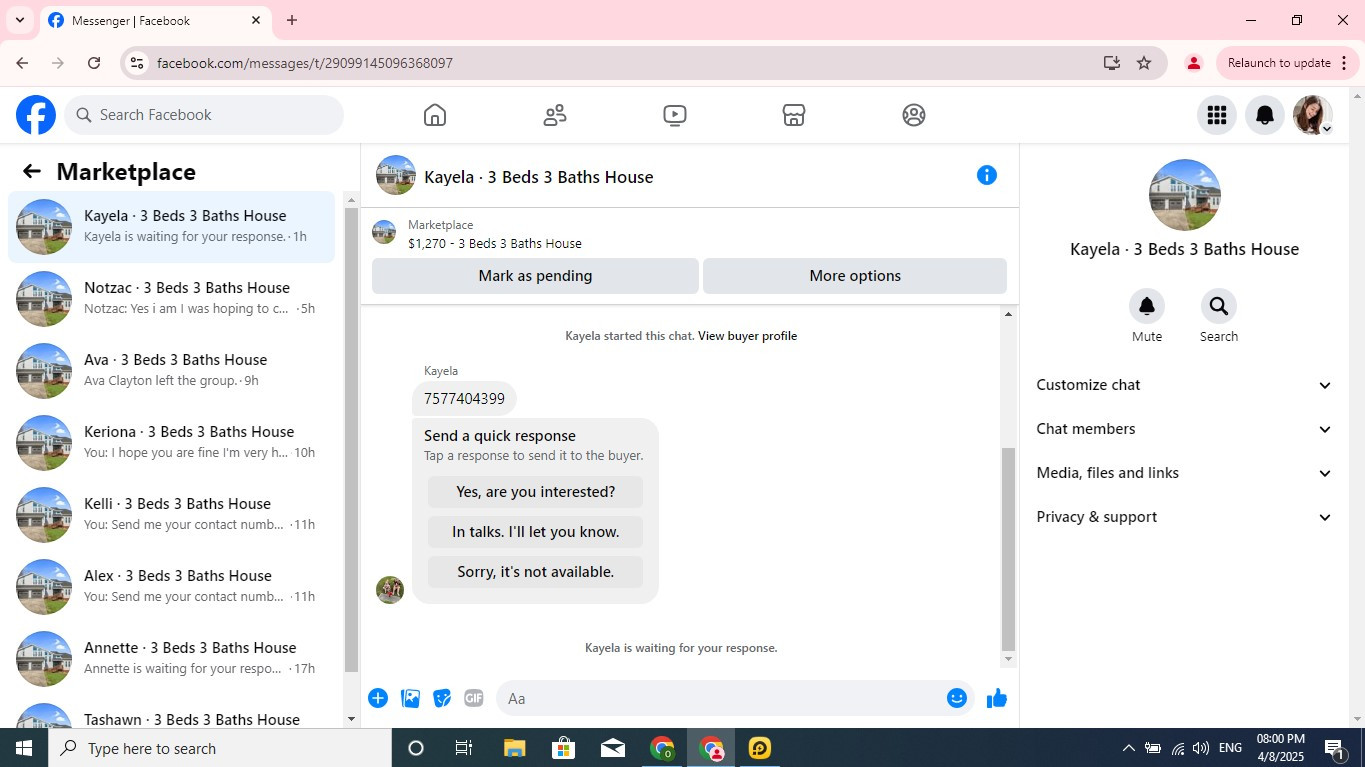This screenshot has width=1365, height=767.
Task: Open the account profile picture menu
Action: (1312, 115)
